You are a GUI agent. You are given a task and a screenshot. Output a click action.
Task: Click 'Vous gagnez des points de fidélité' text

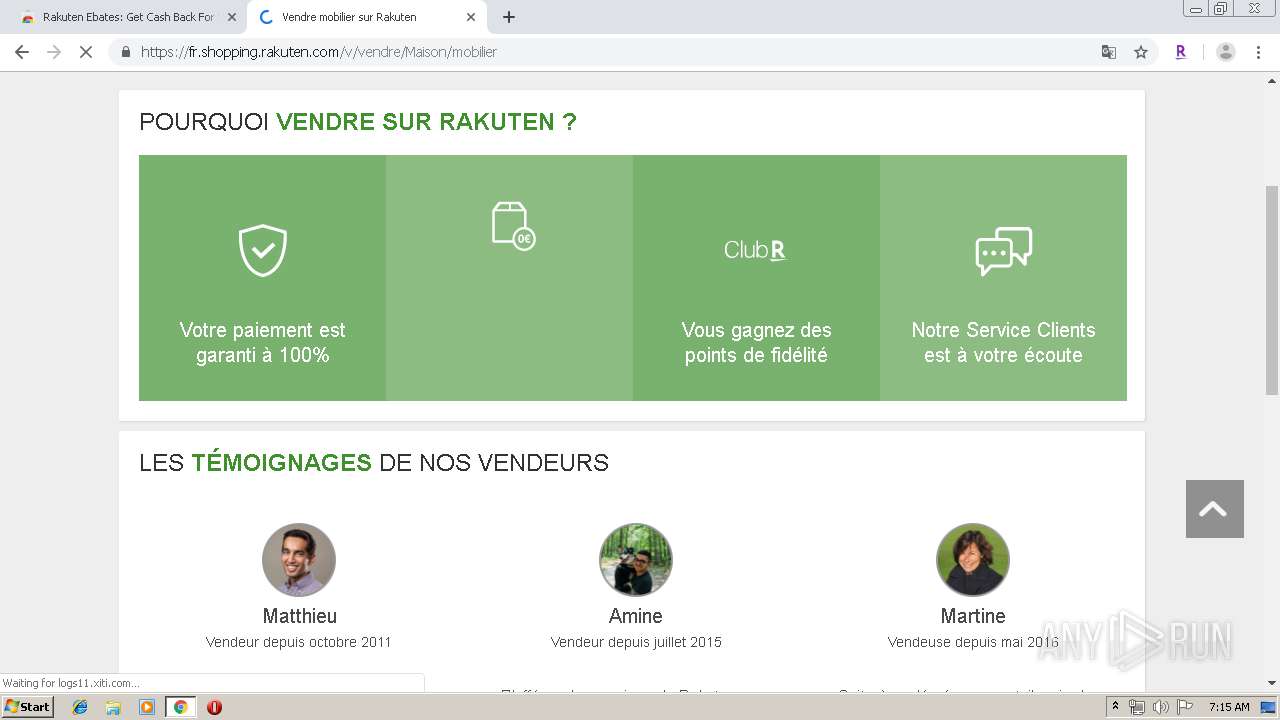(756, 343)
